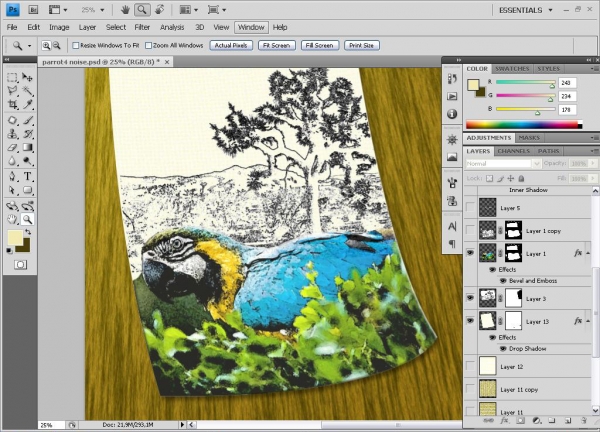
Task: Select the Pen tool
Action: point(12,176)
